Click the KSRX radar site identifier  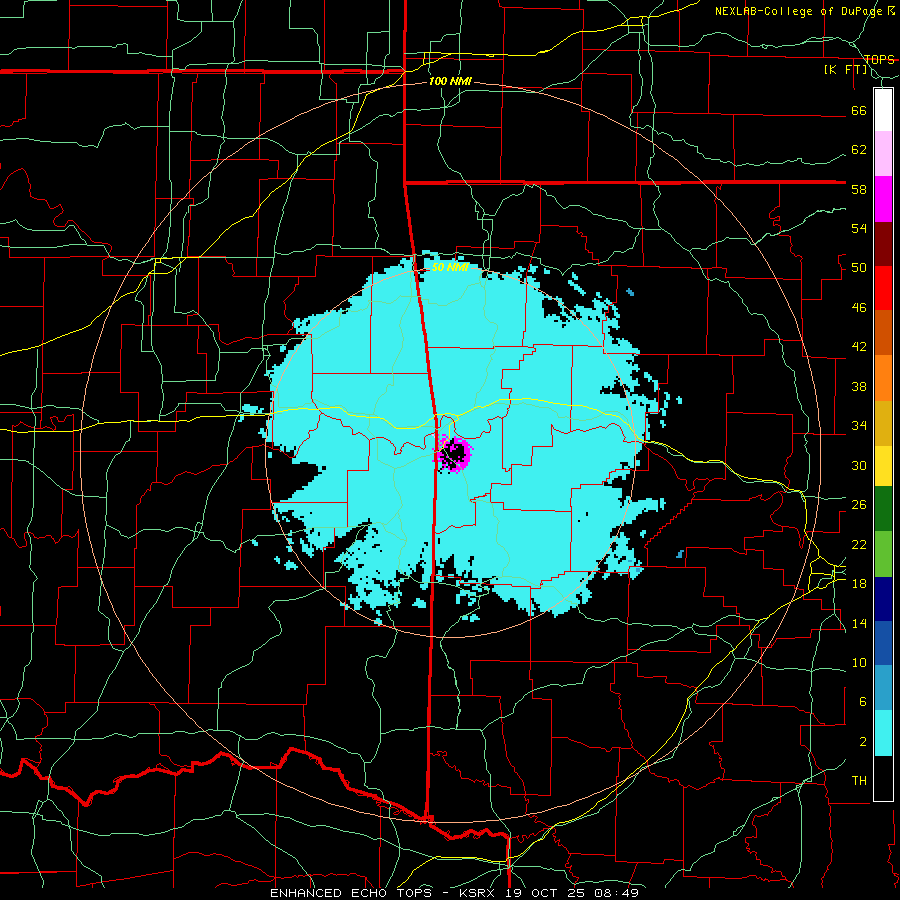pos(479,893)
